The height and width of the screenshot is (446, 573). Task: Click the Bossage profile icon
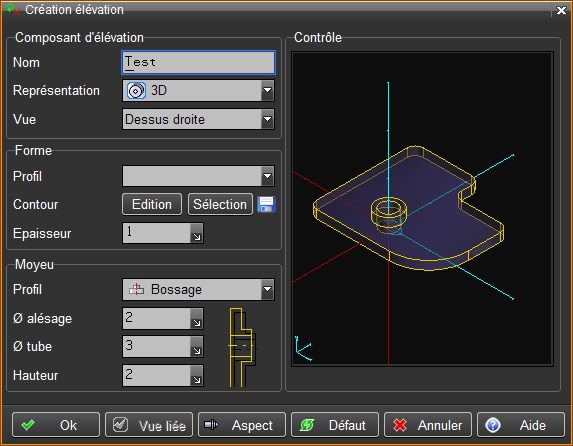pyautogui.click(x=136, y=289)
